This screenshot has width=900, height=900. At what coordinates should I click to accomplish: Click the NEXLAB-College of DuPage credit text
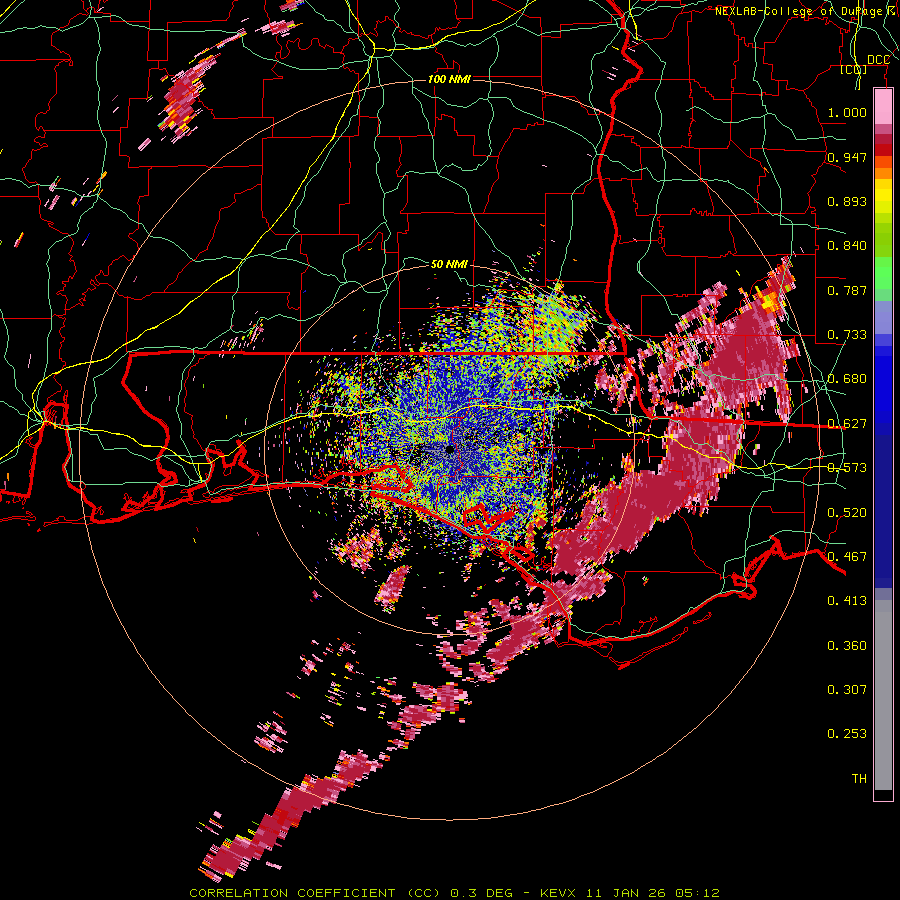806,11
